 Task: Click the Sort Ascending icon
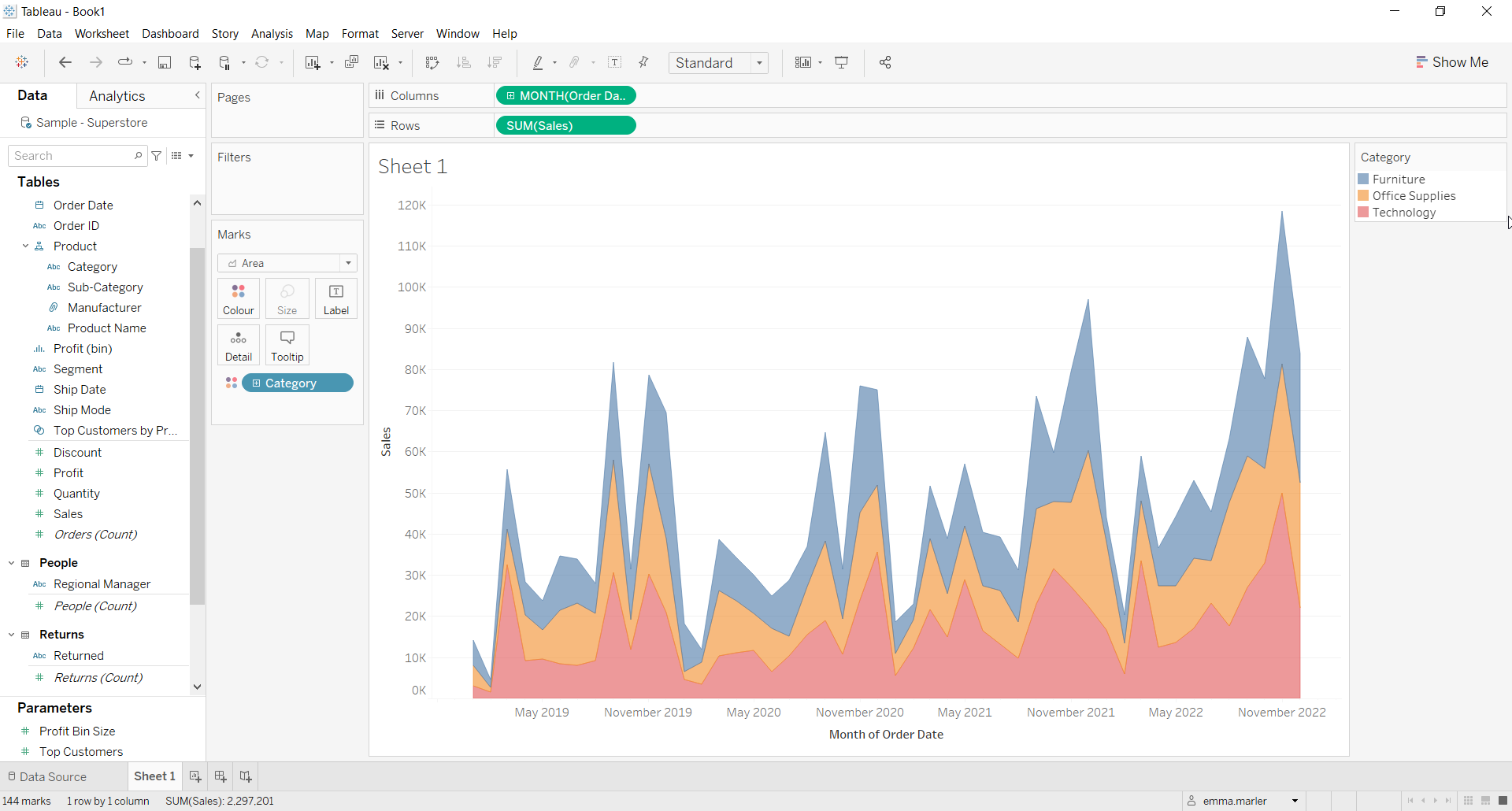465,62
